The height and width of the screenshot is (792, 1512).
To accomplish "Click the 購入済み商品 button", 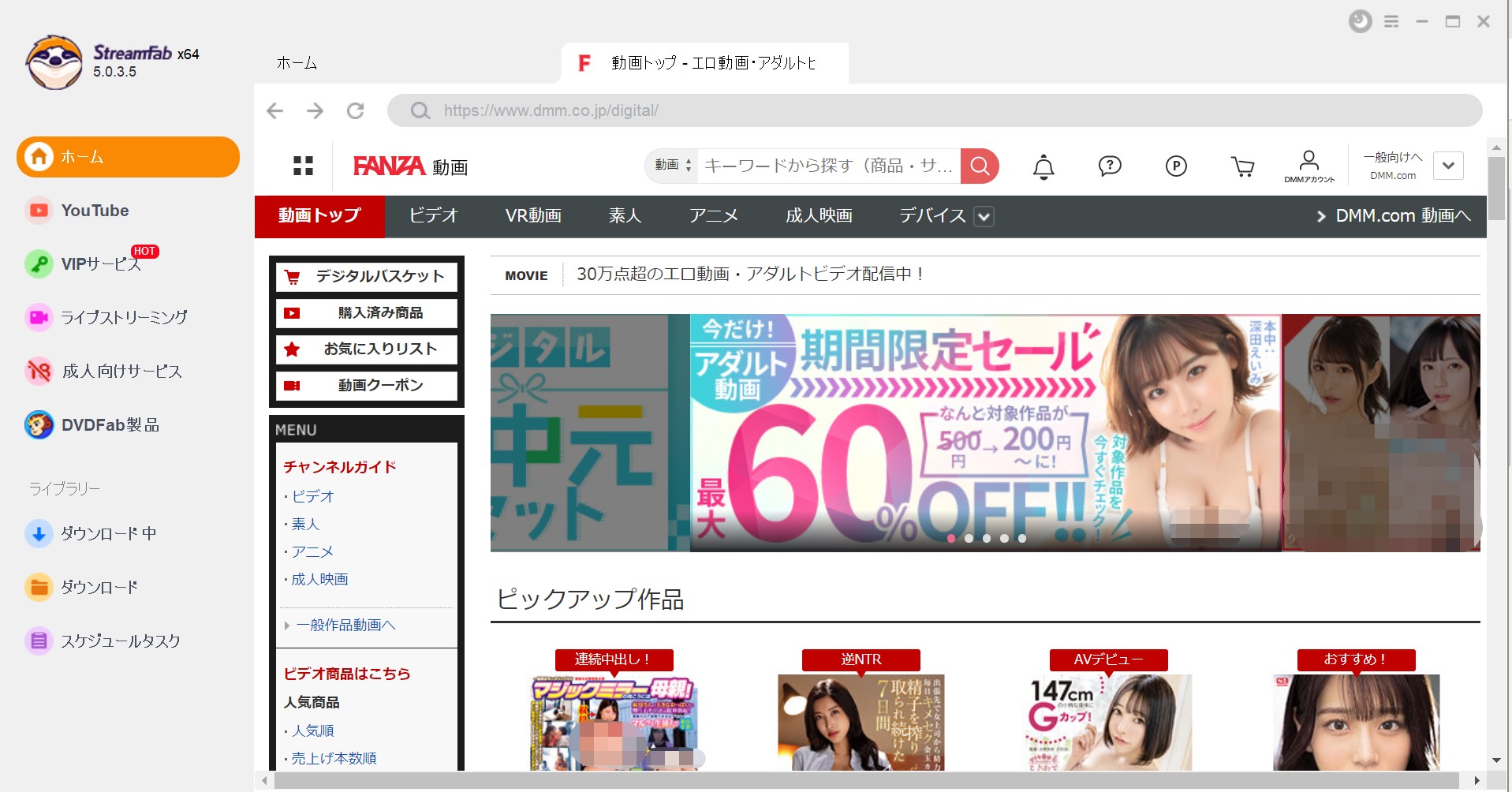I will 367,313.
